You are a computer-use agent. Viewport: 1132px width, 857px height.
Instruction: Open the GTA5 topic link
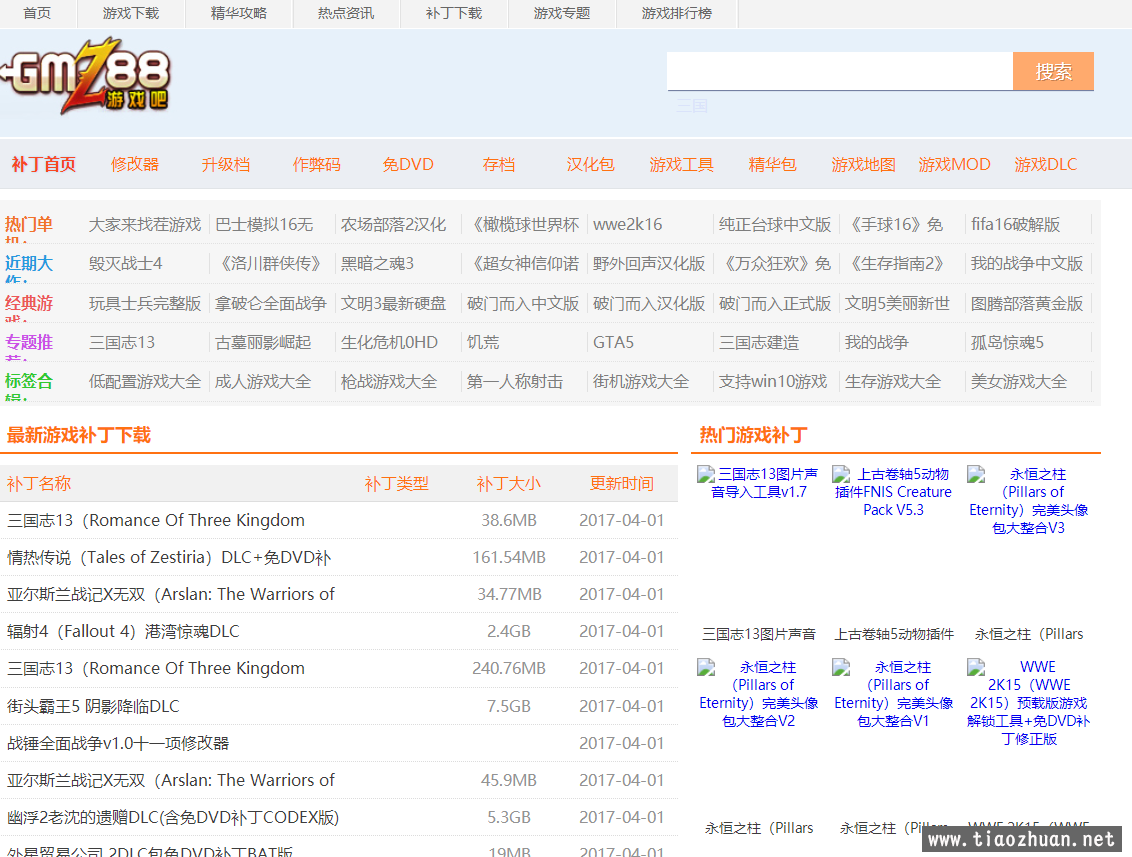613,342
